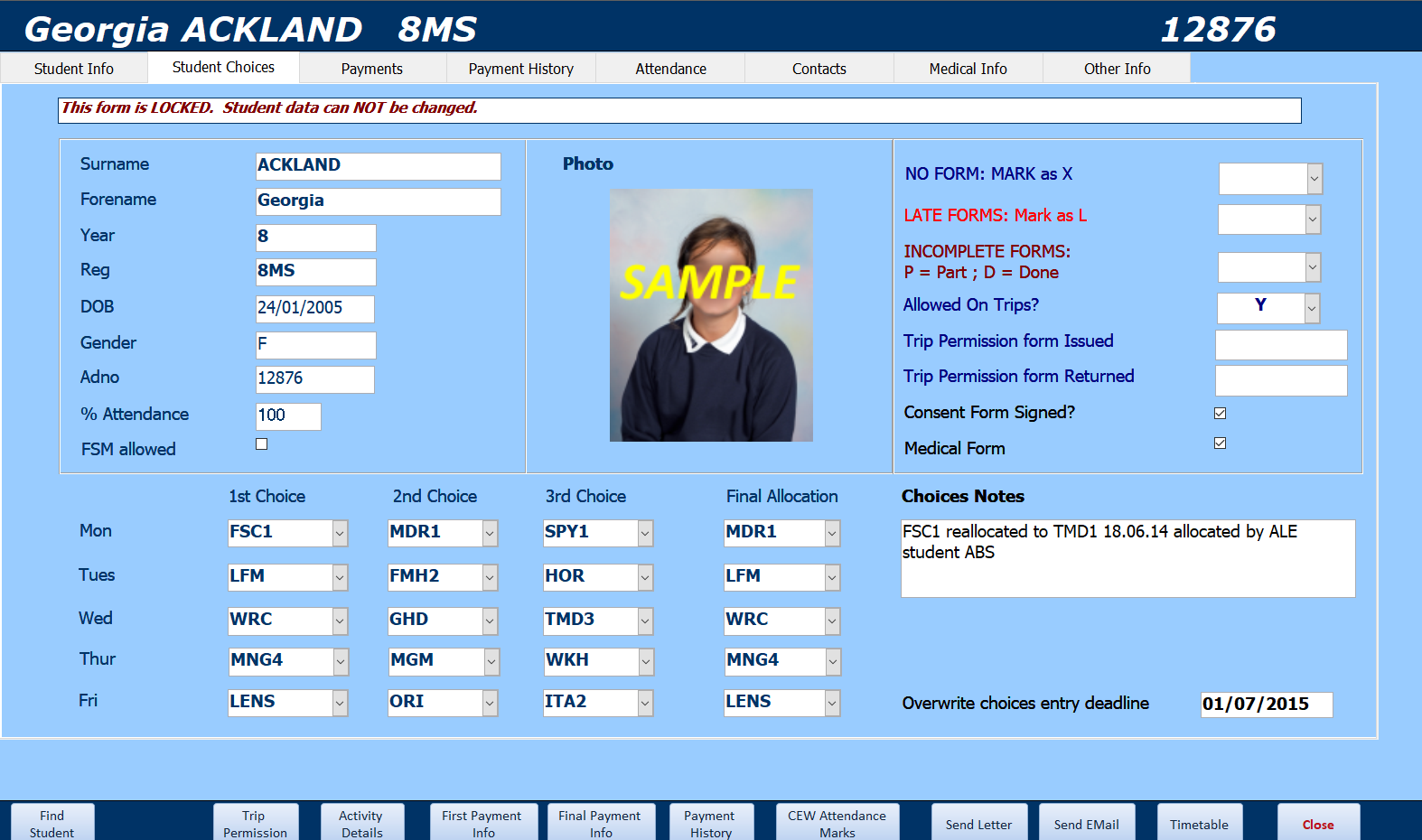Image resolution: width=1422 pixels, height=840 pixels.
Task: Open Friday 1st Choice dropdown showing LENS
Action: 340,703
